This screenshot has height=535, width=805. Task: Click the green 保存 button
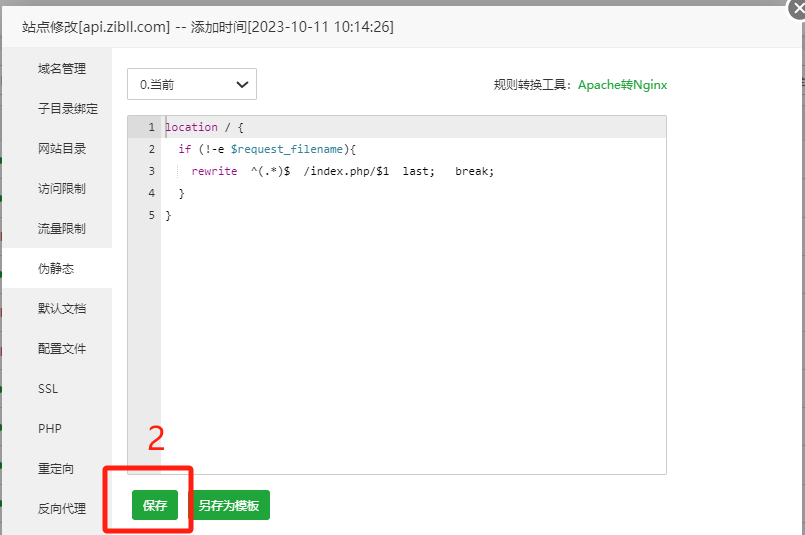154,506
